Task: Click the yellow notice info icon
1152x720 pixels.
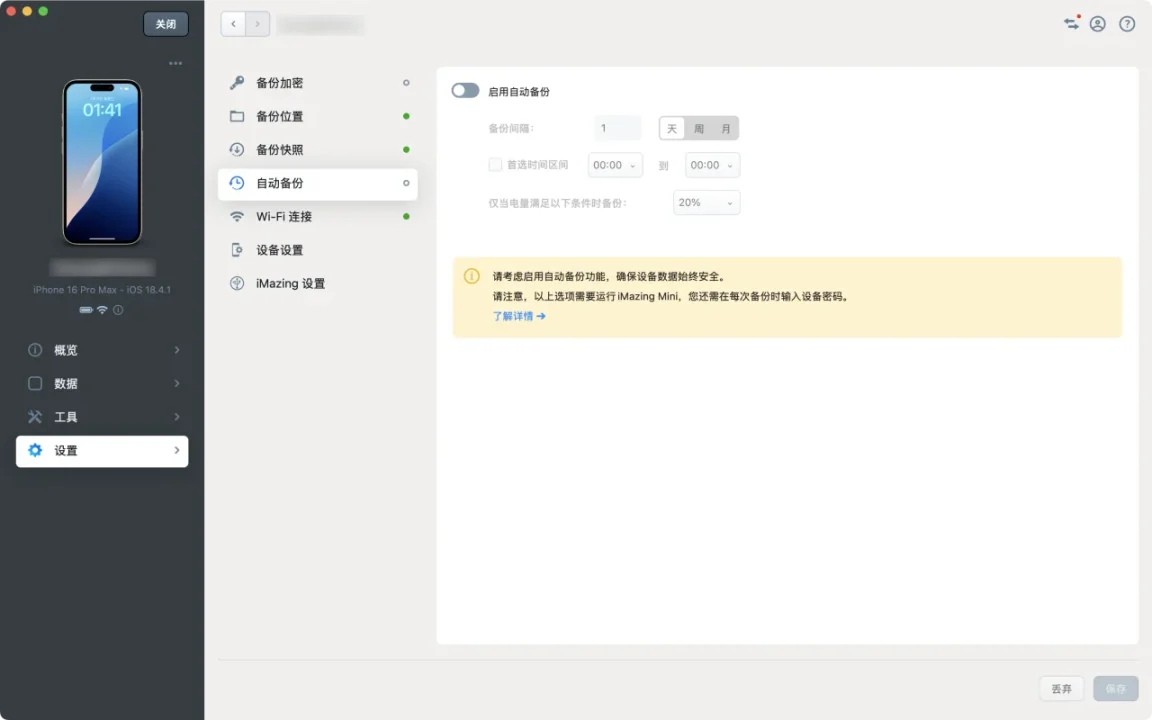Action: [x=472, y=276]
